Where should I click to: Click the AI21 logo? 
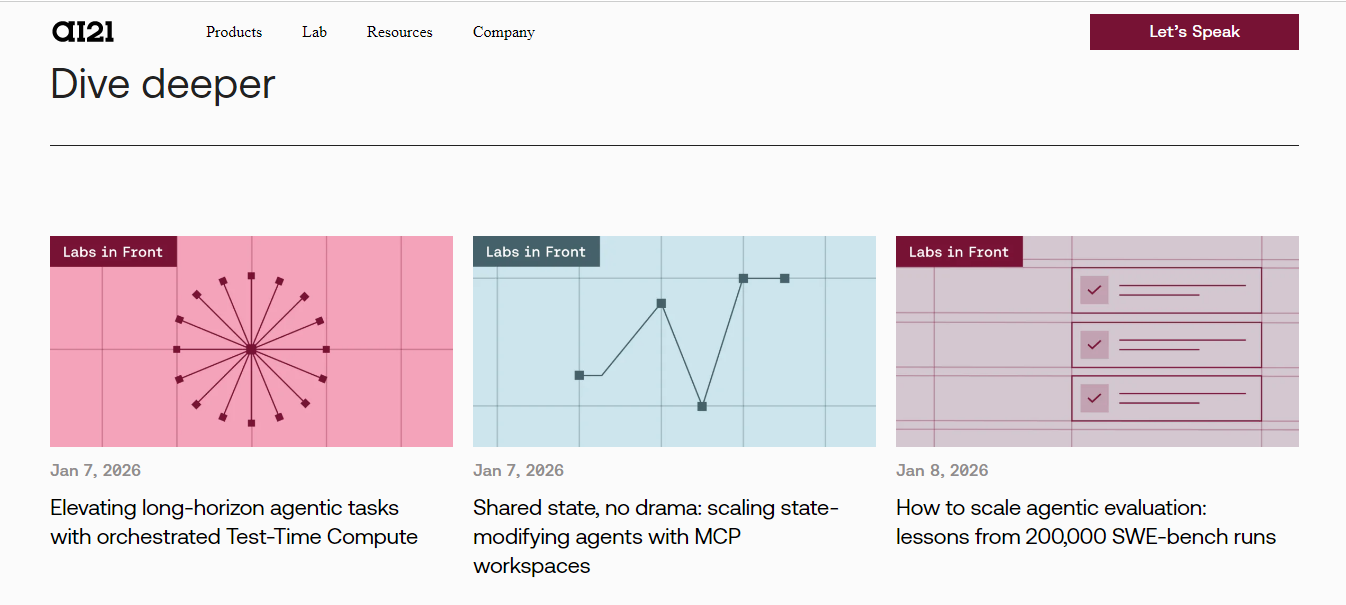click(83, 32)
